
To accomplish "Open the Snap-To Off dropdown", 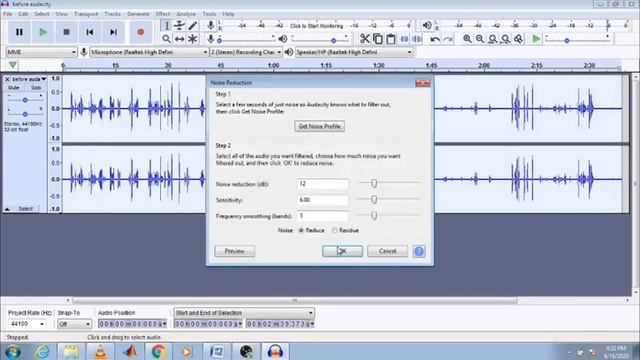I will (x=74, y=324).
